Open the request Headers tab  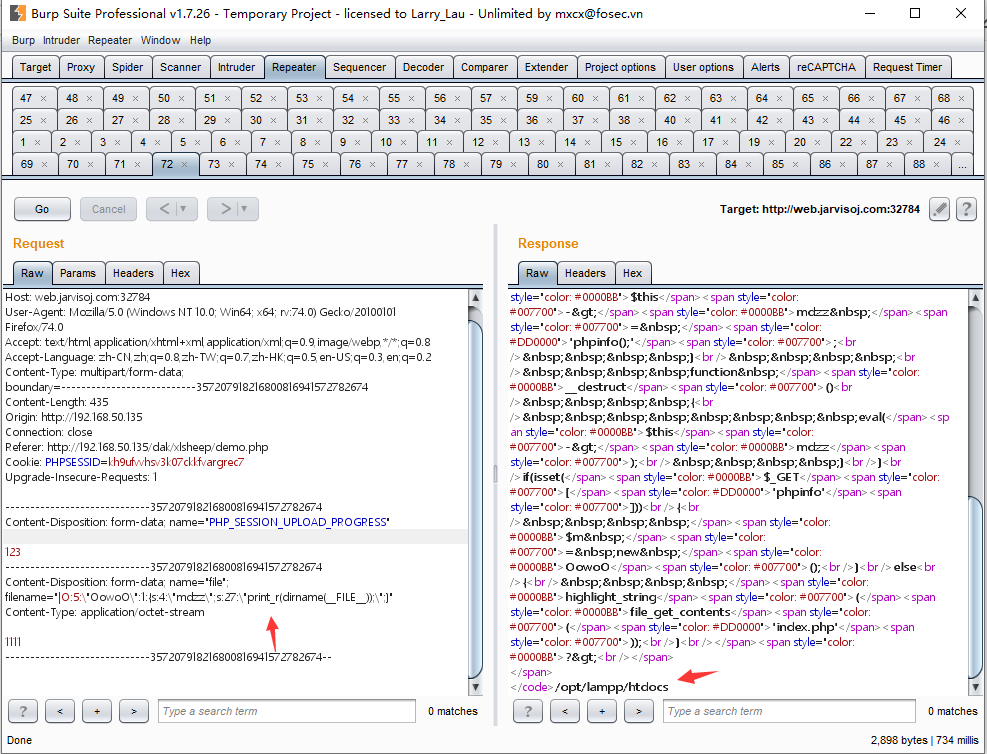click(133, 273)
